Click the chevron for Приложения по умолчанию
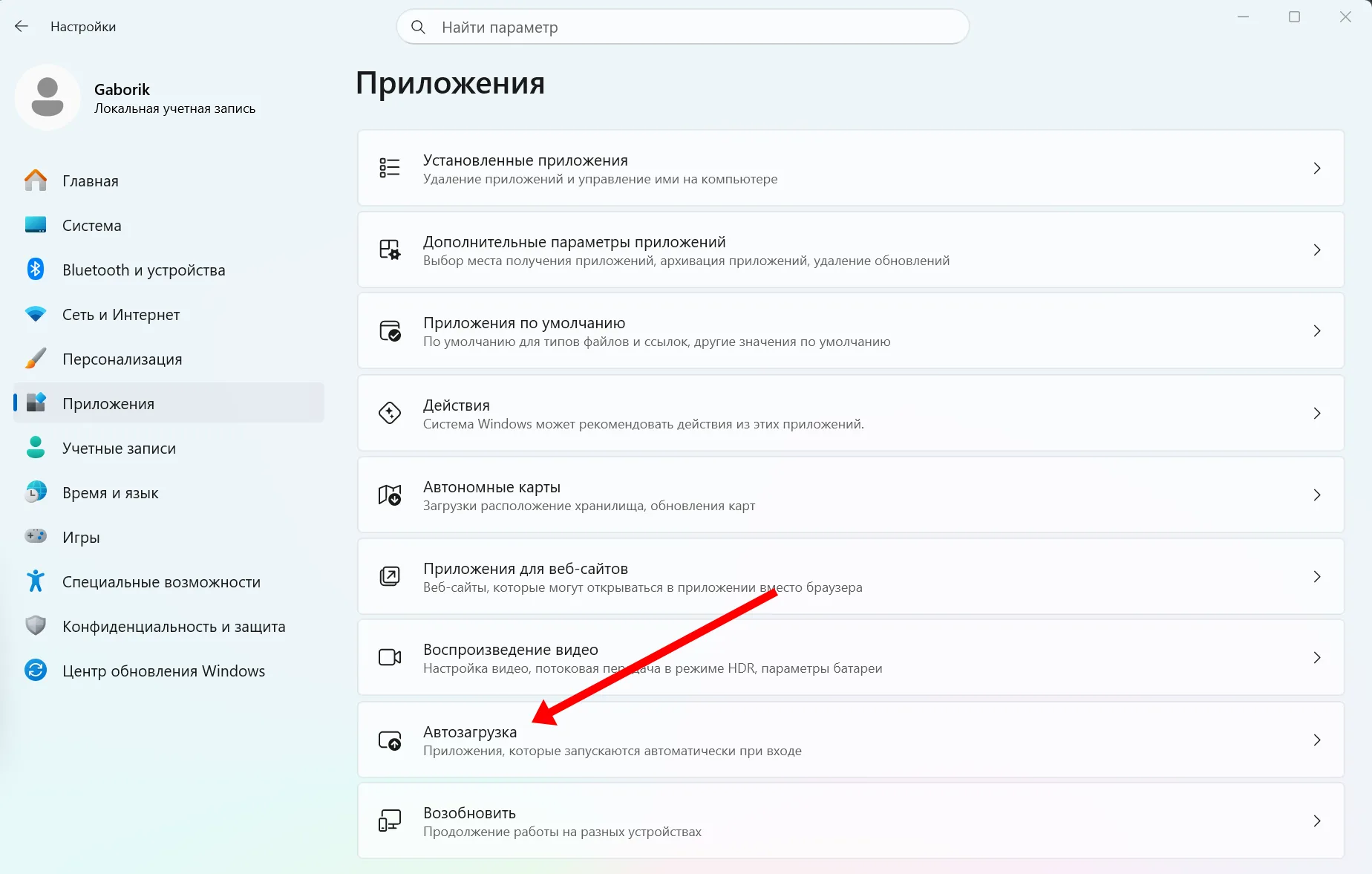 point(1317,331)
